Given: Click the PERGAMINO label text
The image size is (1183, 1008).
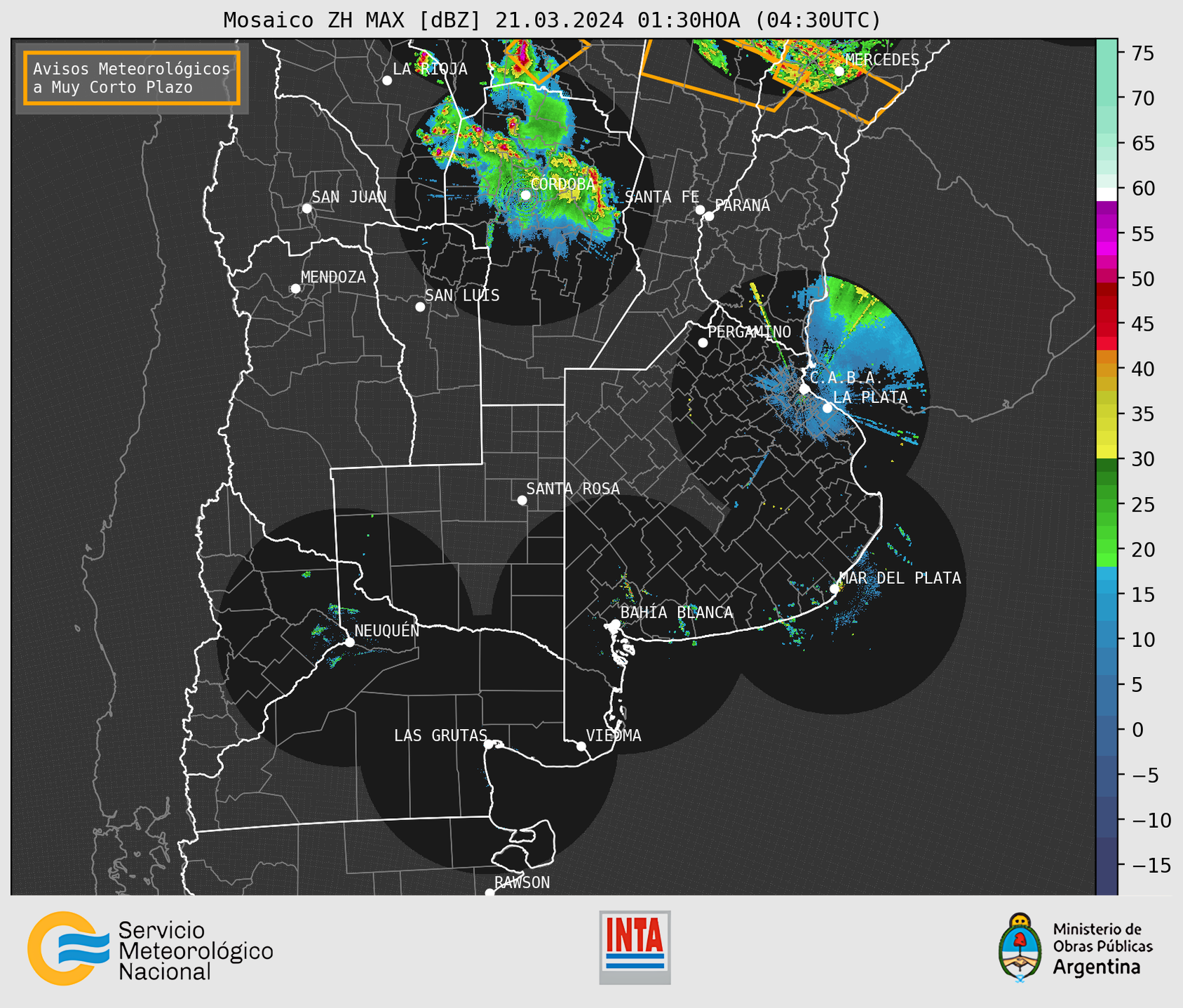Looking at the screenshot, I should pos(750,332).
